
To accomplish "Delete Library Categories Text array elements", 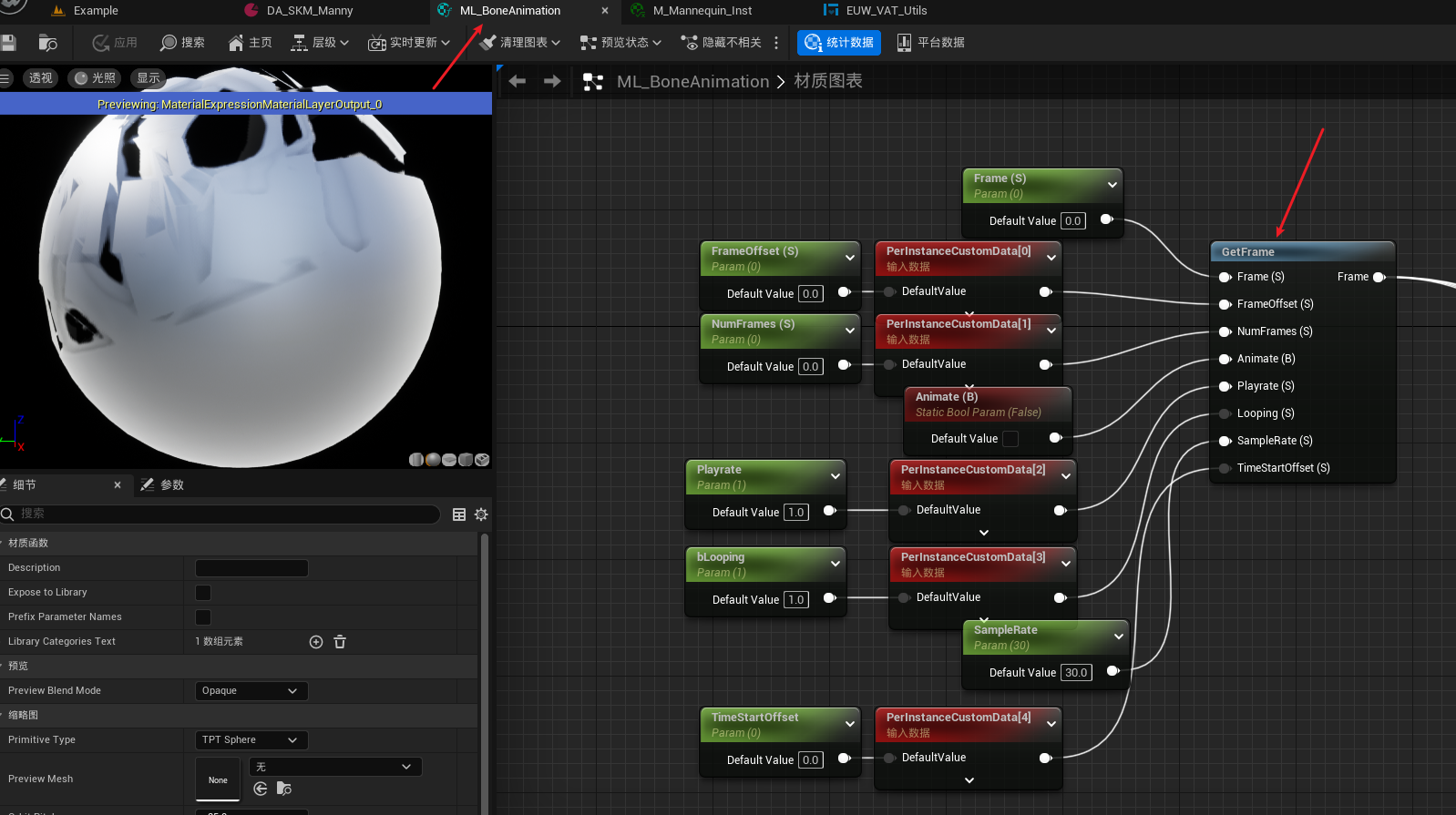I will (340, 642).
